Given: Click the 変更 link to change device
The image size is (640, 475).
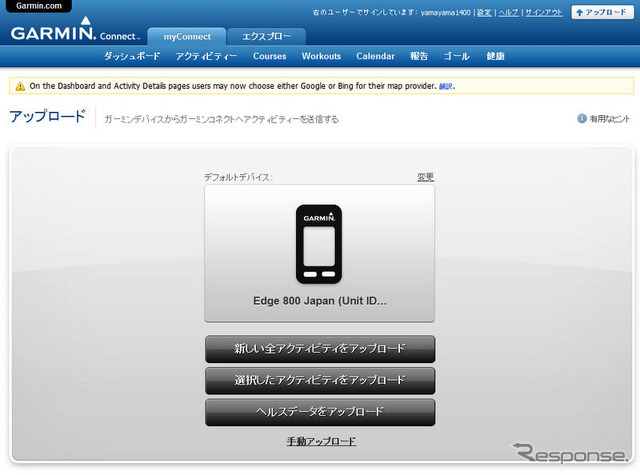Looking at the screenshot, I should pyautogui.click(x=425, y=177).
